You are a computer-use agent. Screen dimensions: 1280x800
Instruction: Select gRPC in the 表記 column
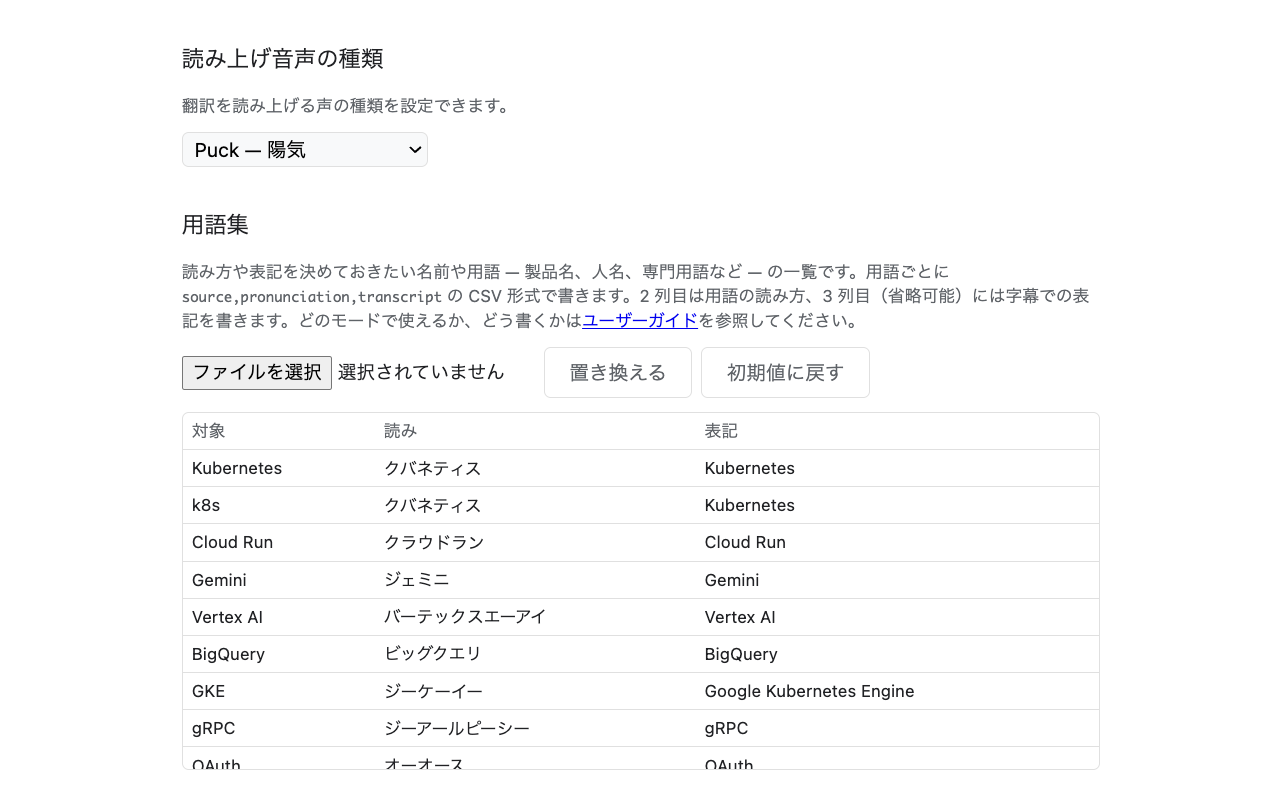click(726, 728)
